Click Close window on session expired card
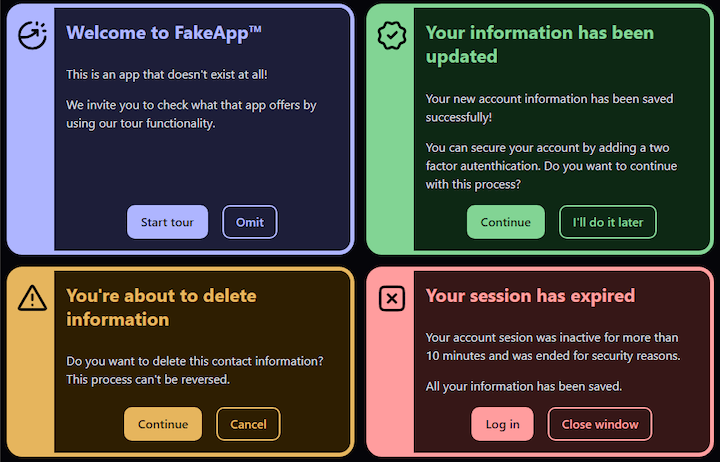Viewport: 720px width, 462px height. tap(600, 424)
